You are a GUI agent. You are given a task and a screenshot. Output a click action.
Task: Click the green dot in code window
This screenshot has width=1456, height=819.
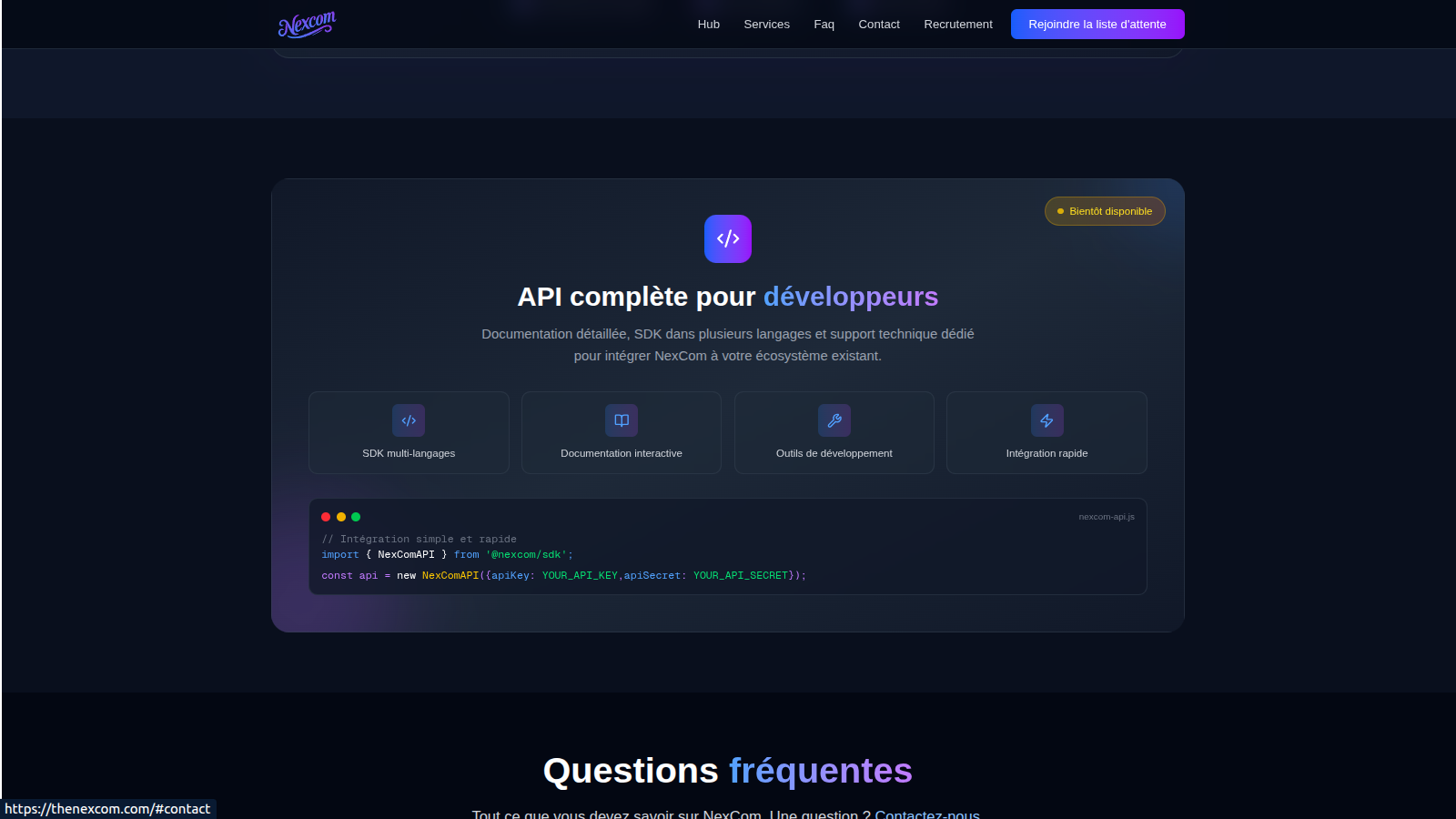coord(356,517)
